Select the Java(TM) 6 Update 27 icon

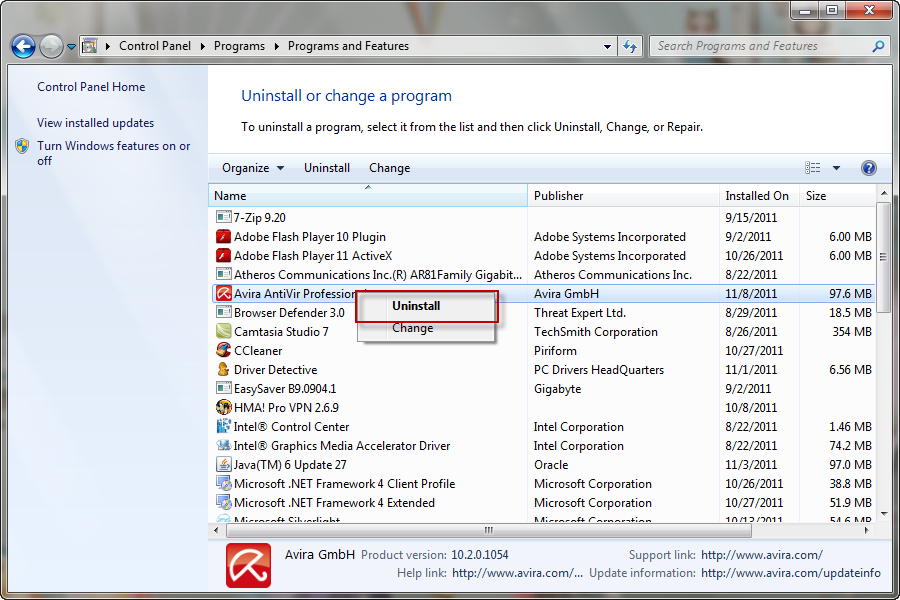pos(223,464)
